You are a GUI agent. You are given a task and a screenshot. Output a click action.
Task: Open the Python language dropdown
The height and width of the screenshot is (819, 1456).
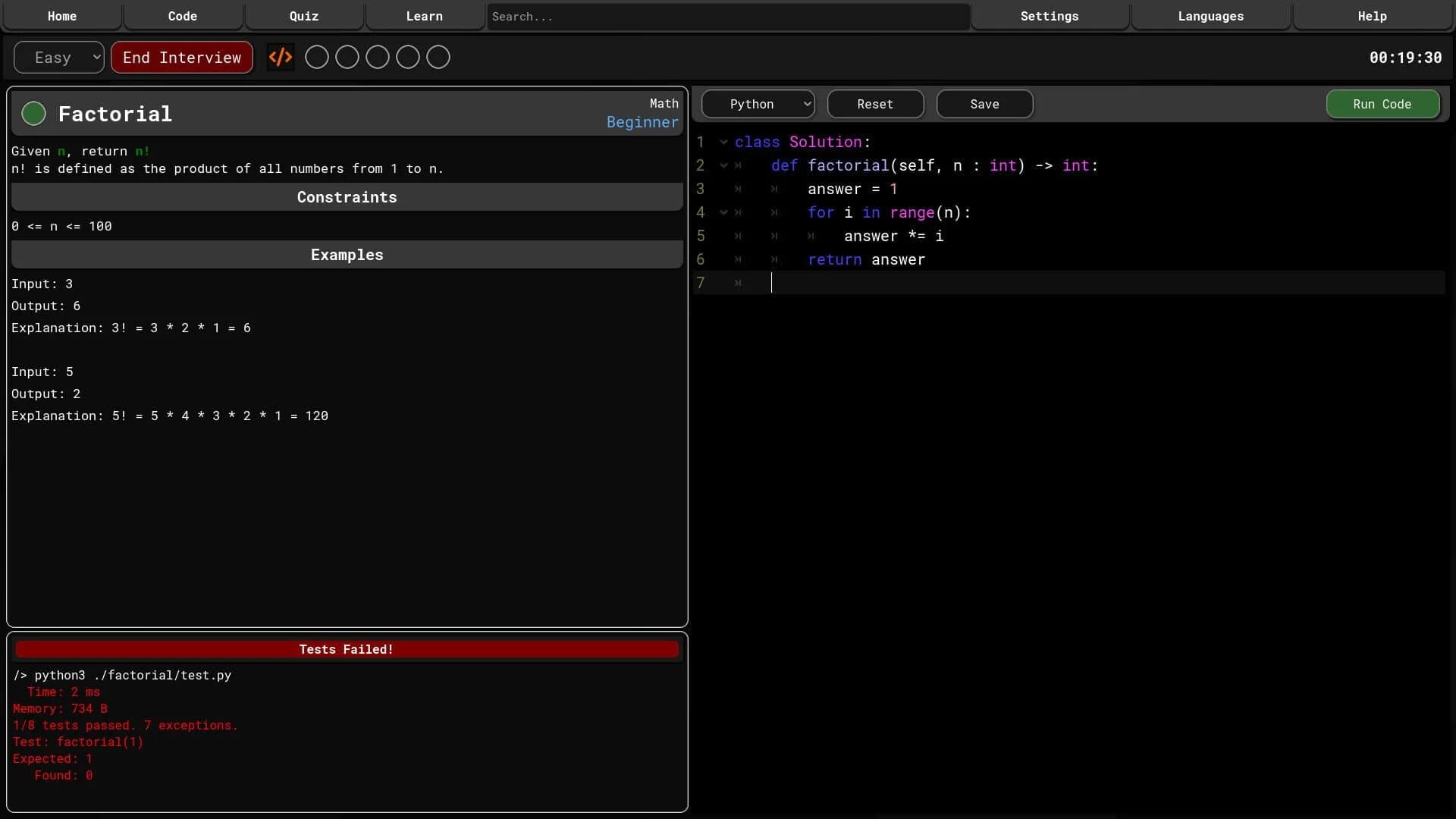(x=758, y=104)
